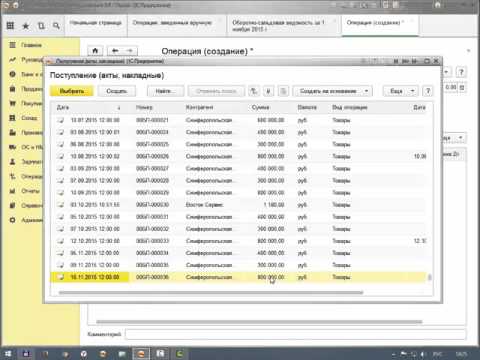Select row dated 03.09.2015
480x360 pixels.
[239, 168]
